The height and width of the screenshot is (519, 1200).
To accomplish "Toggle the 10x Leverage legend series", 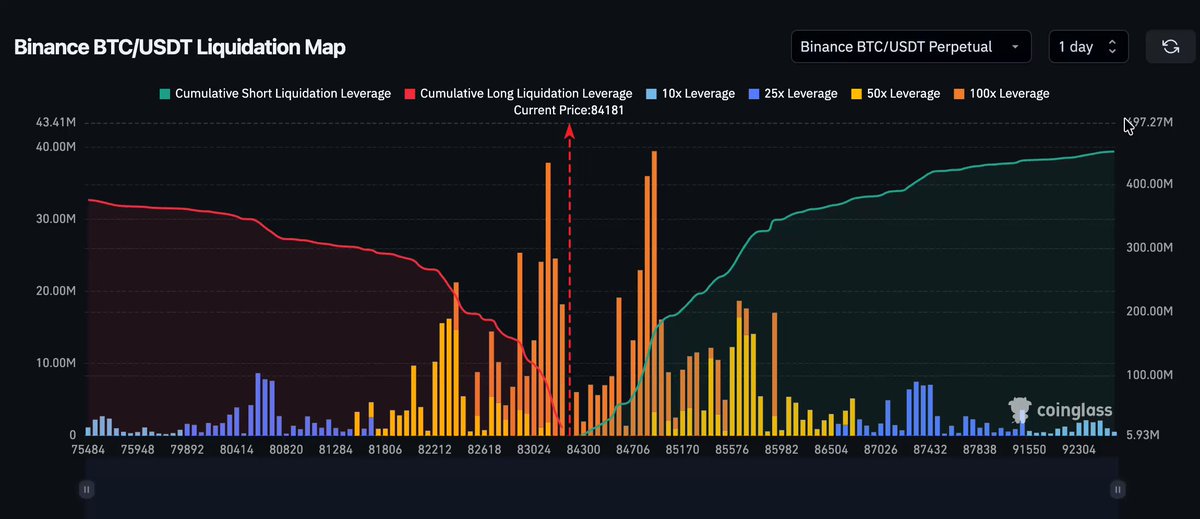I will (690, 93).
